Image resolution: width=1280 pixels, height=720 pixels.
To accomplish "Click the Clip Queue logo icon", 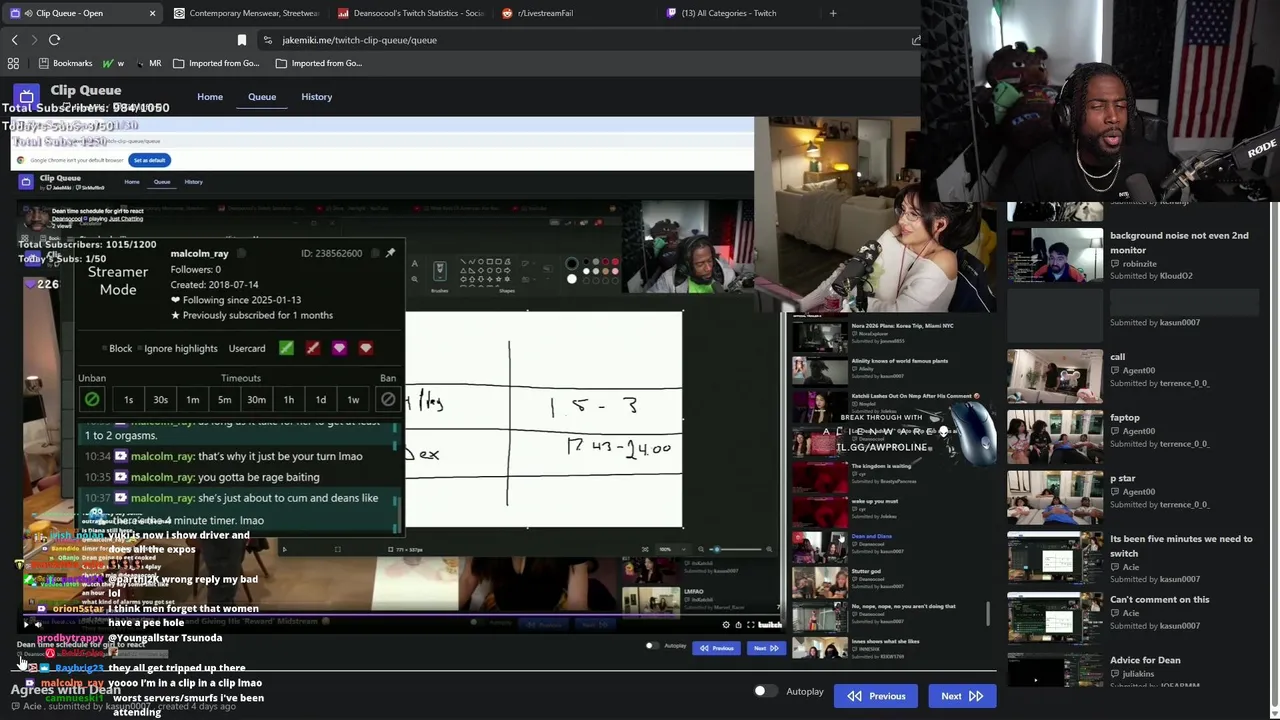I will coord(26,97).
